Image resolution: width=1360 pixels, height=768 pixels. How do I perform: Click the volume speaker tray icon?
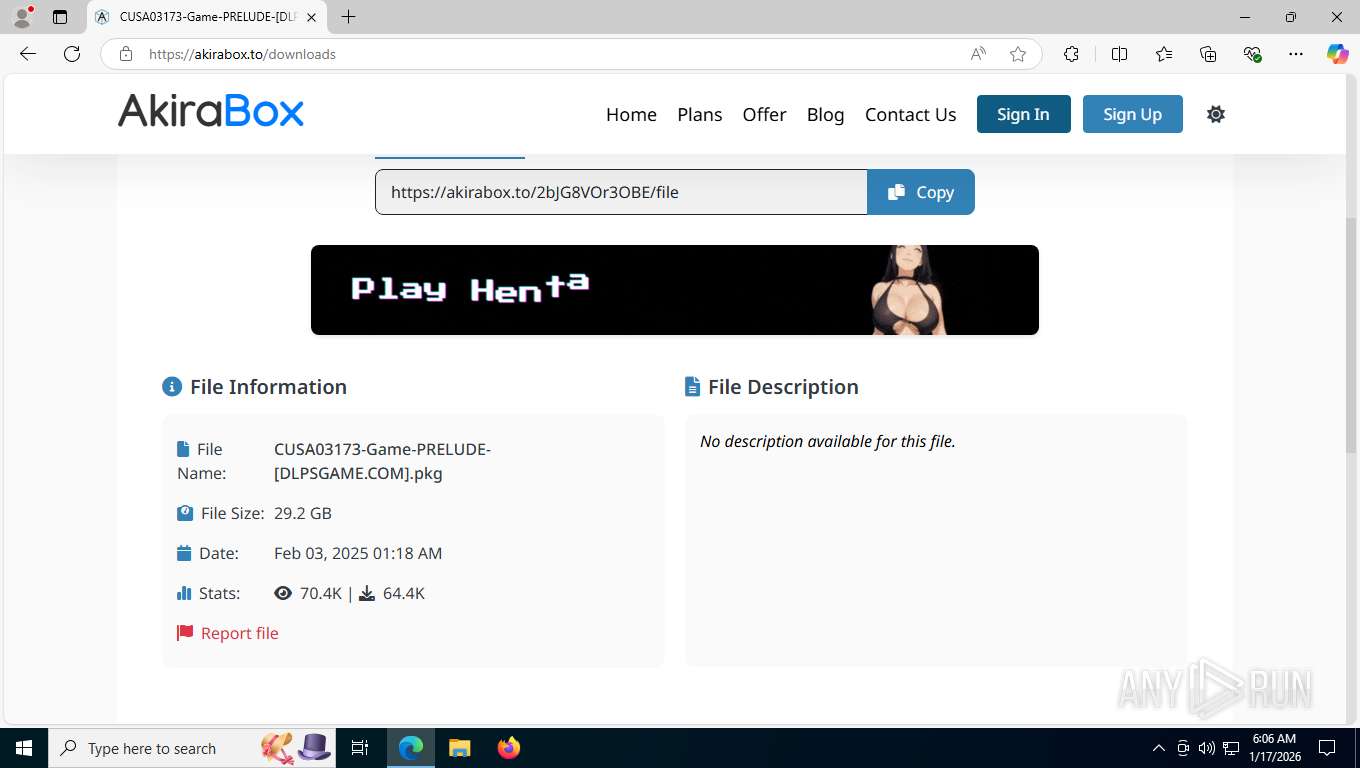pos(1206,748)
